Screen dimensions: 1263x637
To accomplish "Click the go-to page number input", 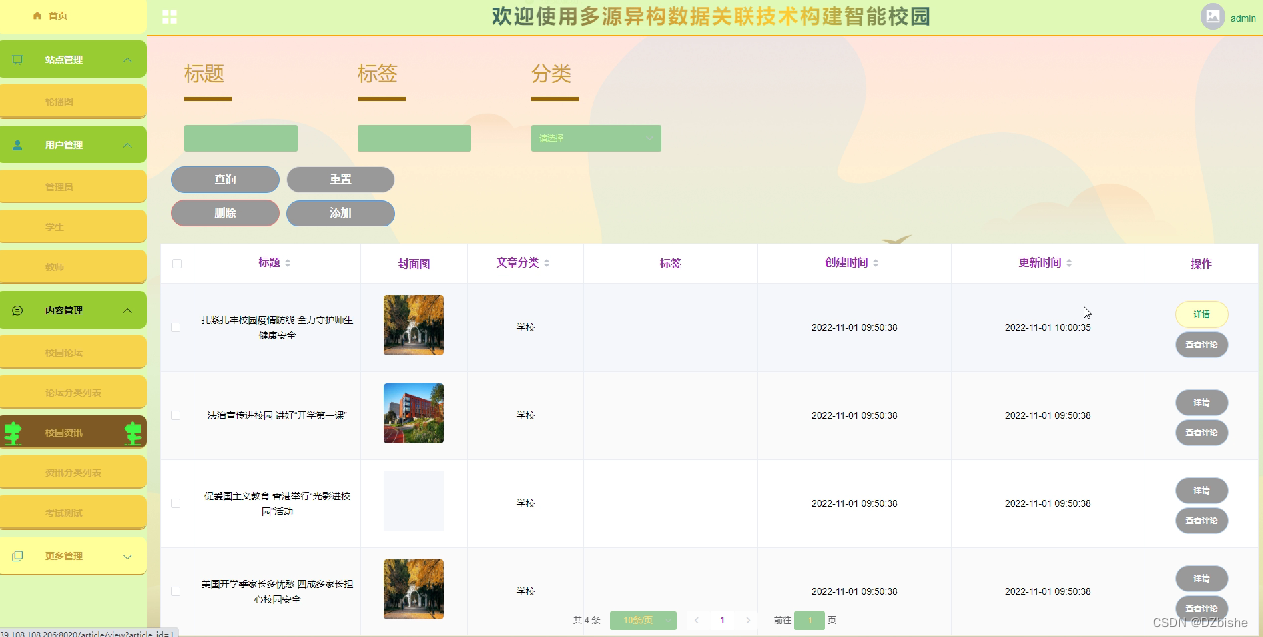I will tap(809, 620).
